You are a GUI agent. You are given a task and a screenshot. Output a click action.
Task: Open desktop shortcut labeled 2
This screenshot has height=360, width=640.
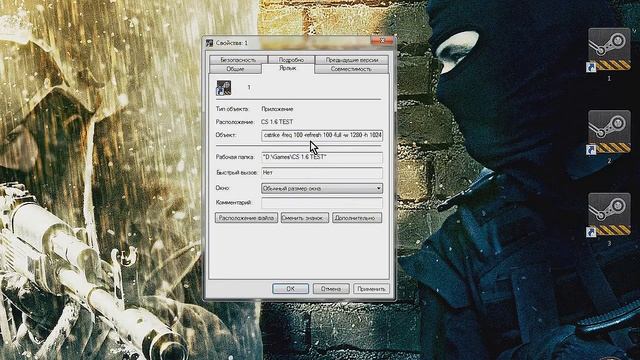click(609, 132)
